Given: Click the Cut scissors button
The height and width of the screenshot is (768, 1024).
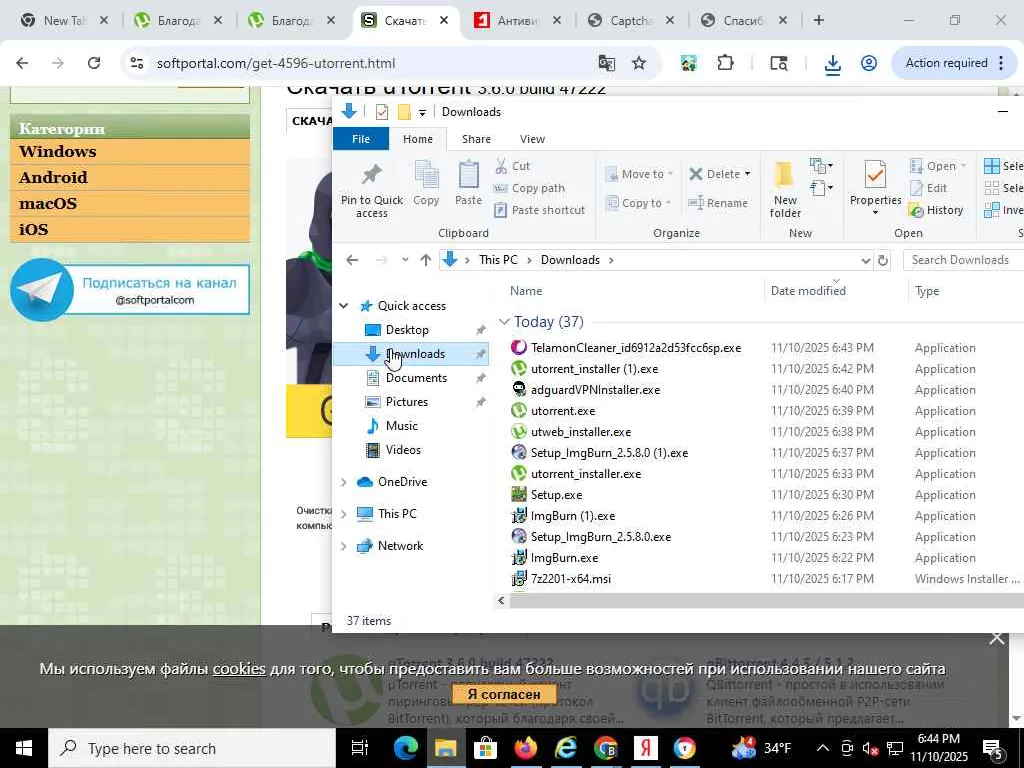Looking at the screenshot, I should click(513, 166).
